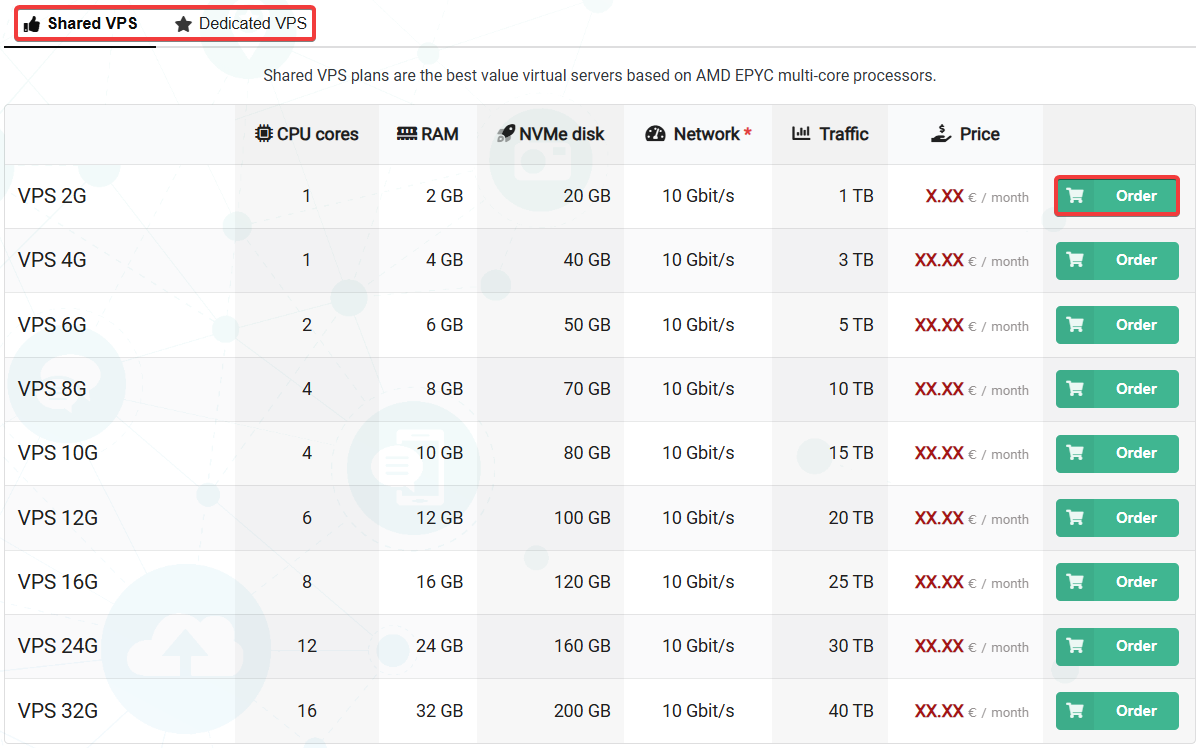This screenshot has width=1200, height=748.
Task: Click the CPU cores chip icon
Action: (263, 134)
